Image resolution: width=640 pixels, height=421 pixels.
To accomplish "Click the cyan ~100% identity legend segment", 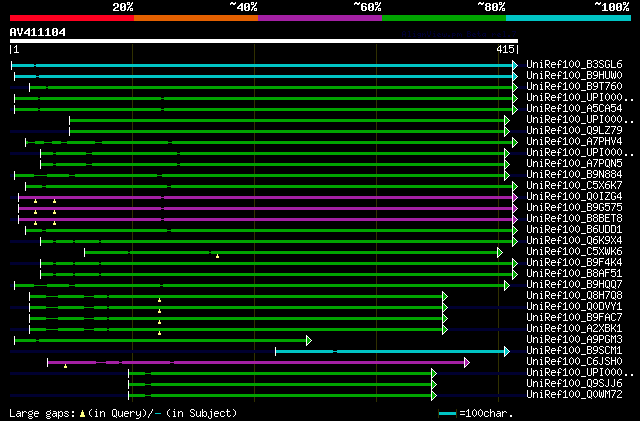I will pyautogui.click(x=567, y=17).
